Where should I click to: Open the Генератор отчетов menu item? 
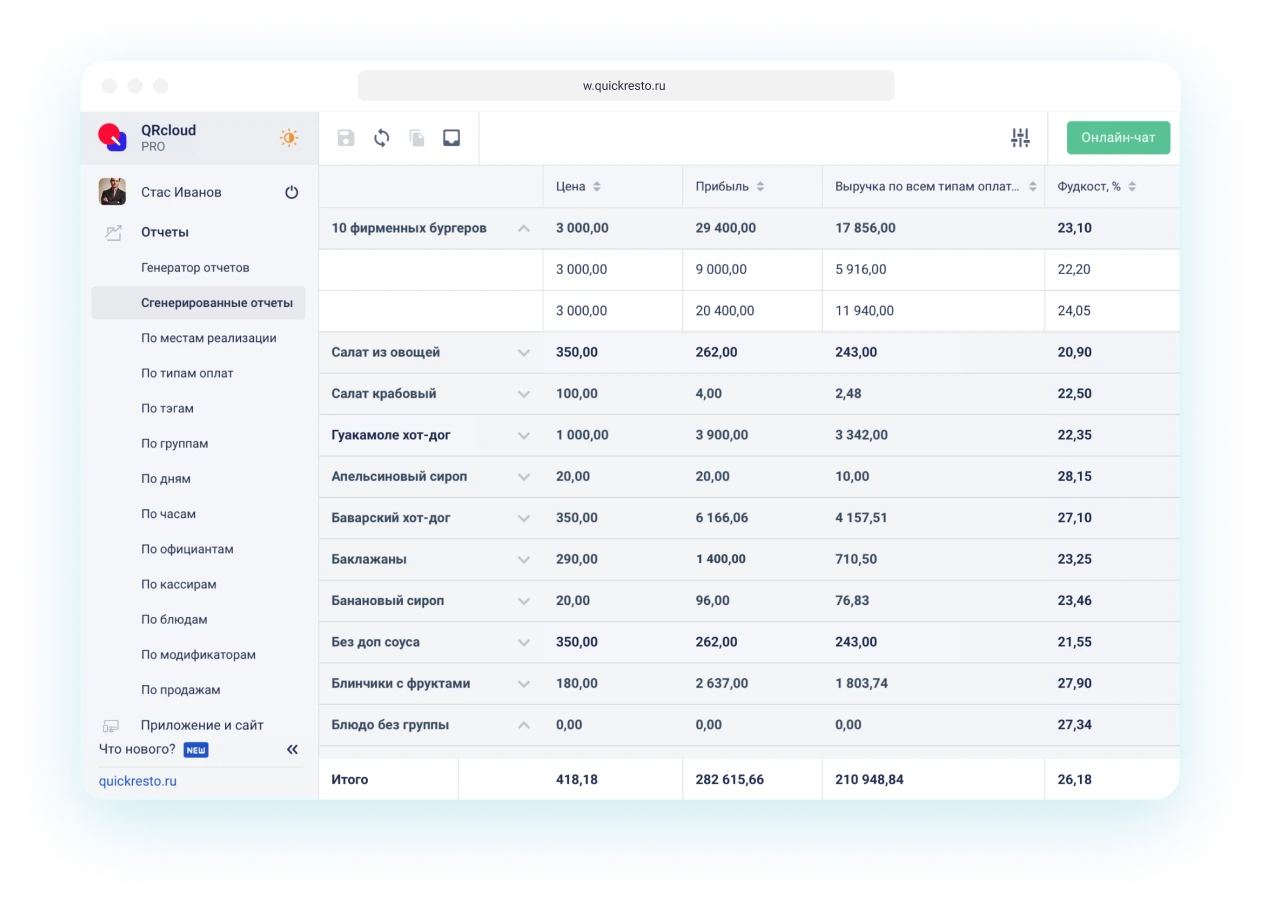click(195, 268)
